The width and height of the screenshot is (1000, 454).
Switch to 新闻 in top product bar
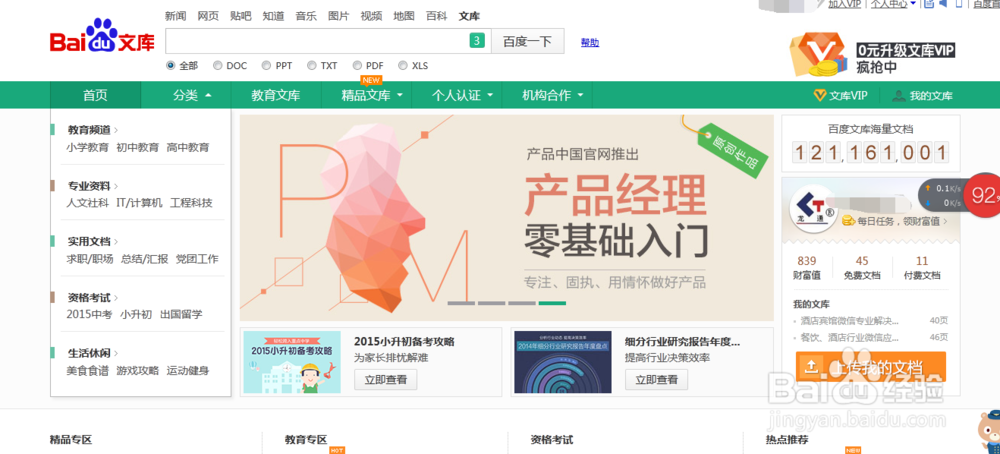(x=175, y=16)
